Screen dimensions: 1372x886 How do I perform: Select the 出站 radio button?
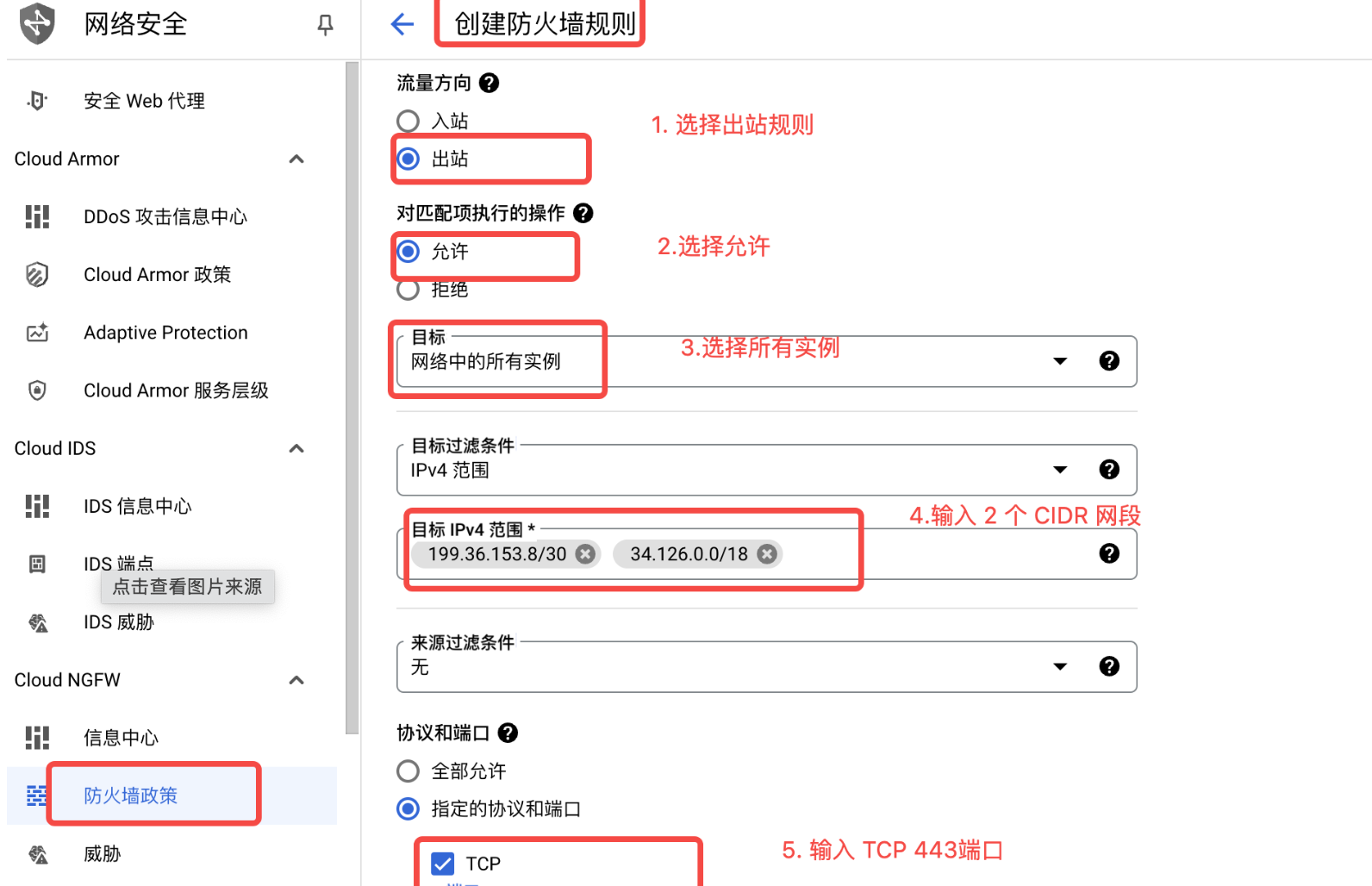coord(408,159)
